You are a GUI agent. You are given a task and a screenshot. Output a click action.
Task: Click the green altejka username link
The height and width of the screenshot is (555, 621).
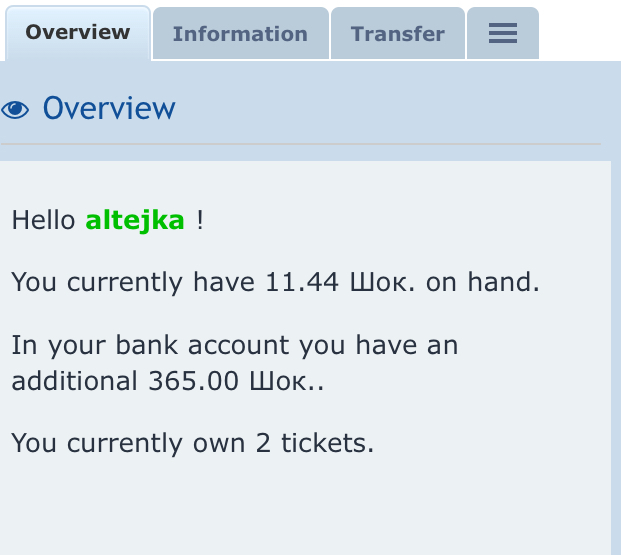click(x=135, y=220)
